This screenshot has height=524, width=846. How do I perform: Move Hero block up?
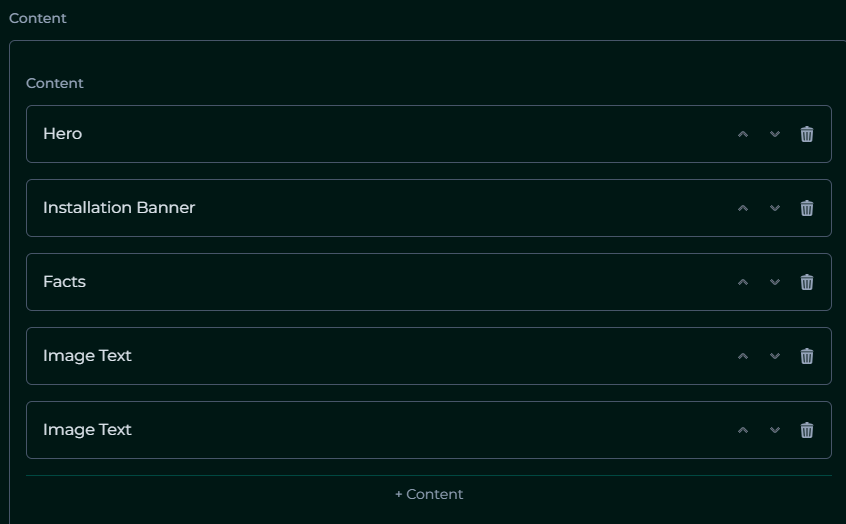tap(743, 134)
